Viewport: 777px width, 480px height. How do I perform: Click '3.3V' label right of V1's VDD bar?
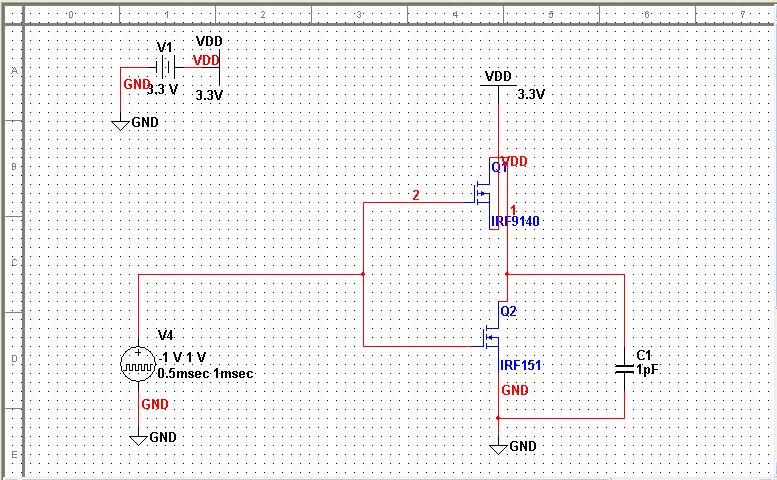(x=209, y=95)
